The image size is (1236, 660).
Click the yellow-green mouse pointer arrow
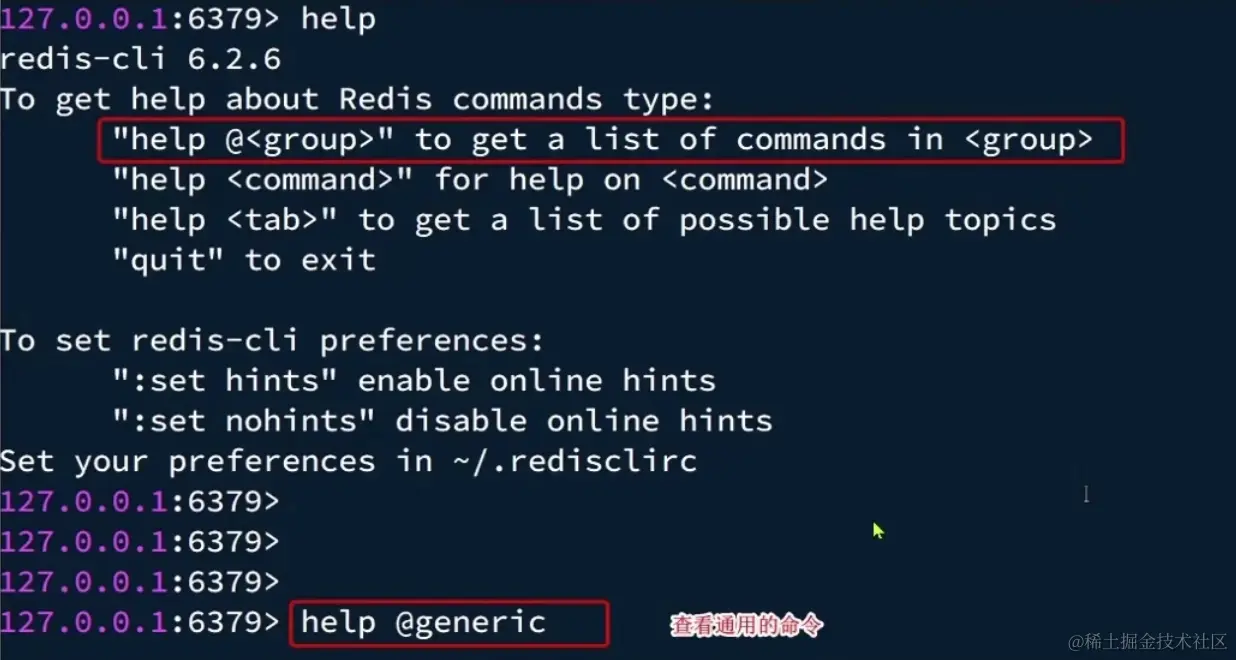(878, 531)
